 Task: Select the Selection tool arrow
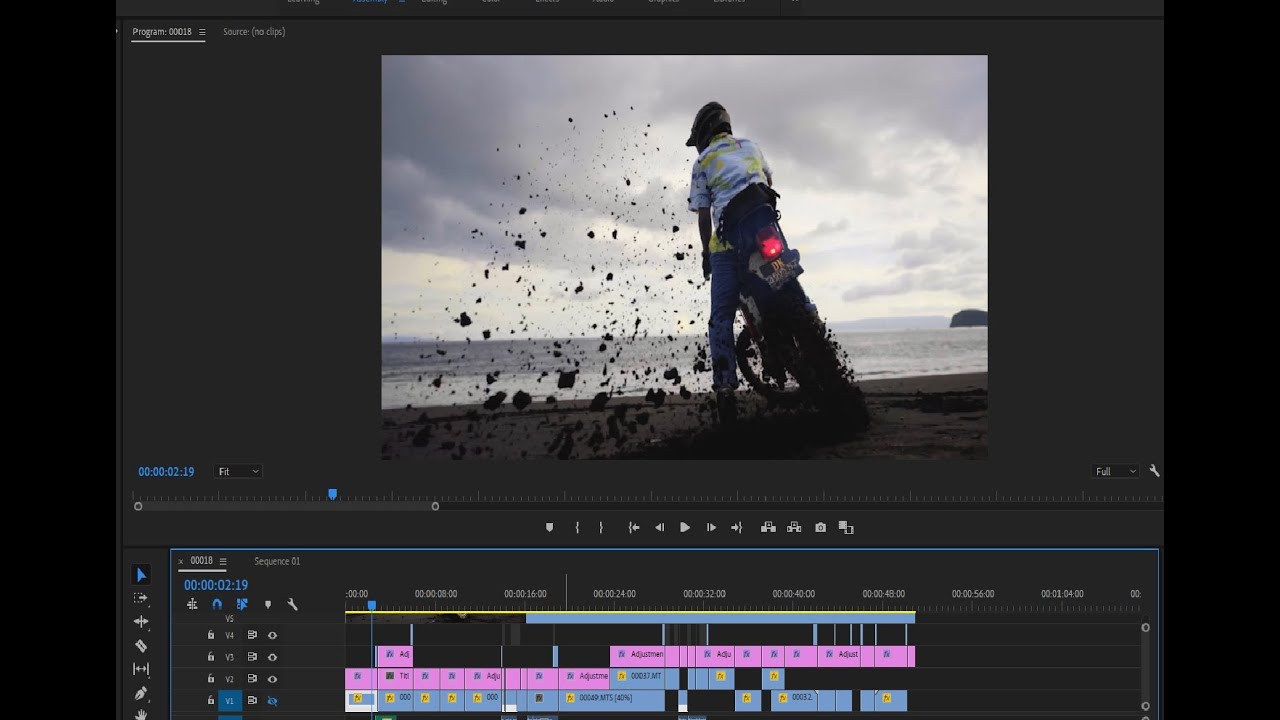click(141, 575)
